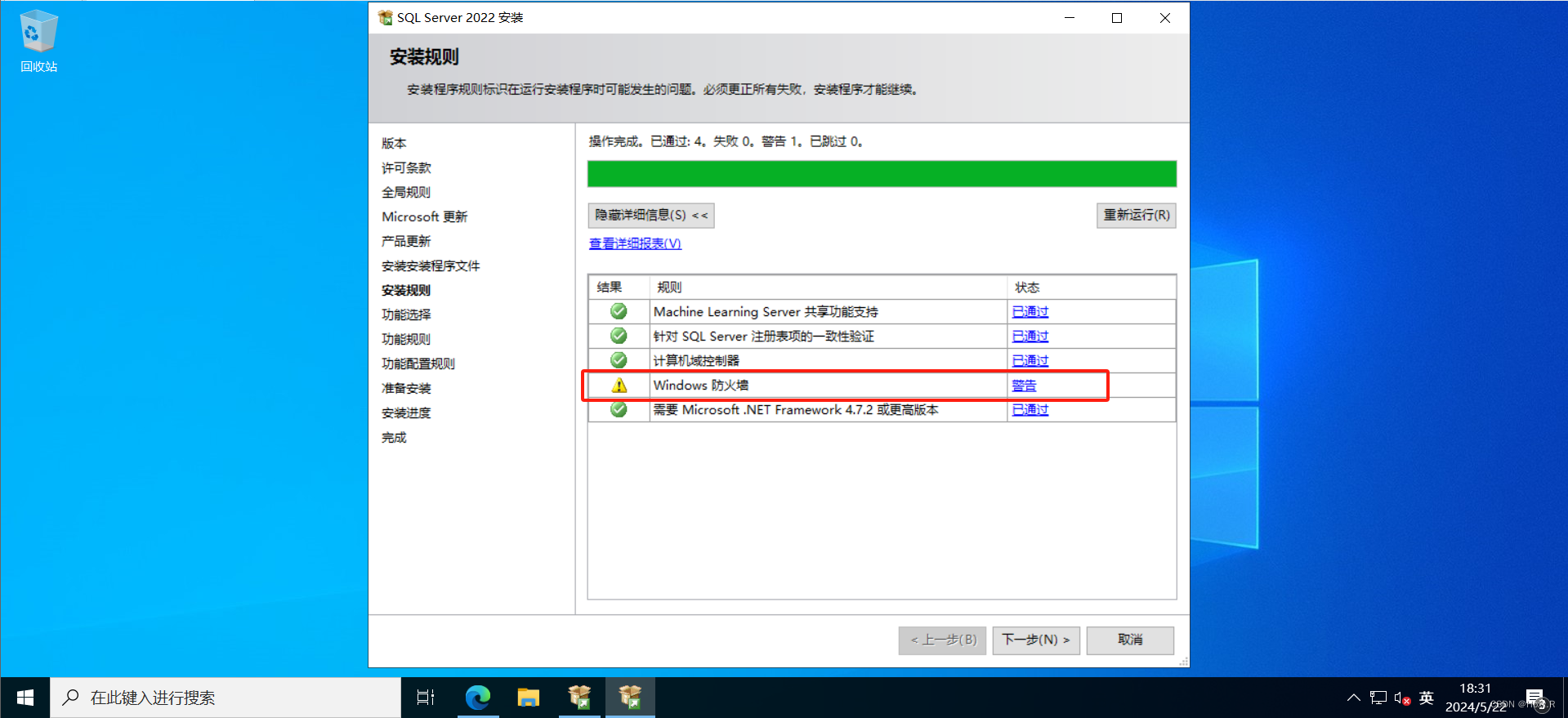Screen dimensions: 1568x718
Task: Select the 针对 SQL Server 注册表项的一致性验证 rule text
Action: coord(763,336)
